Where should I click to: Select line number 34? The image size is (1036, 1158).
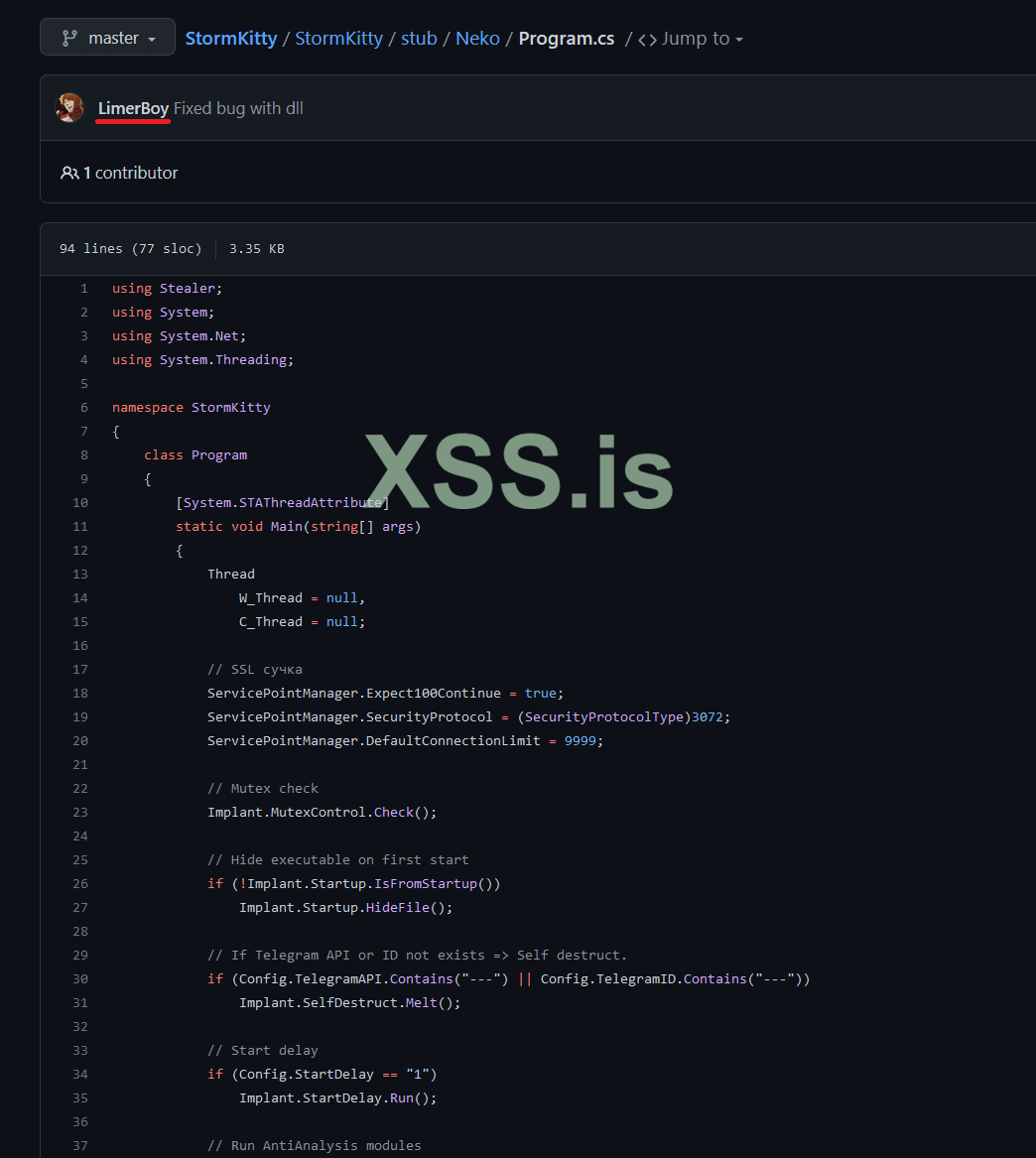(80, 1075)
